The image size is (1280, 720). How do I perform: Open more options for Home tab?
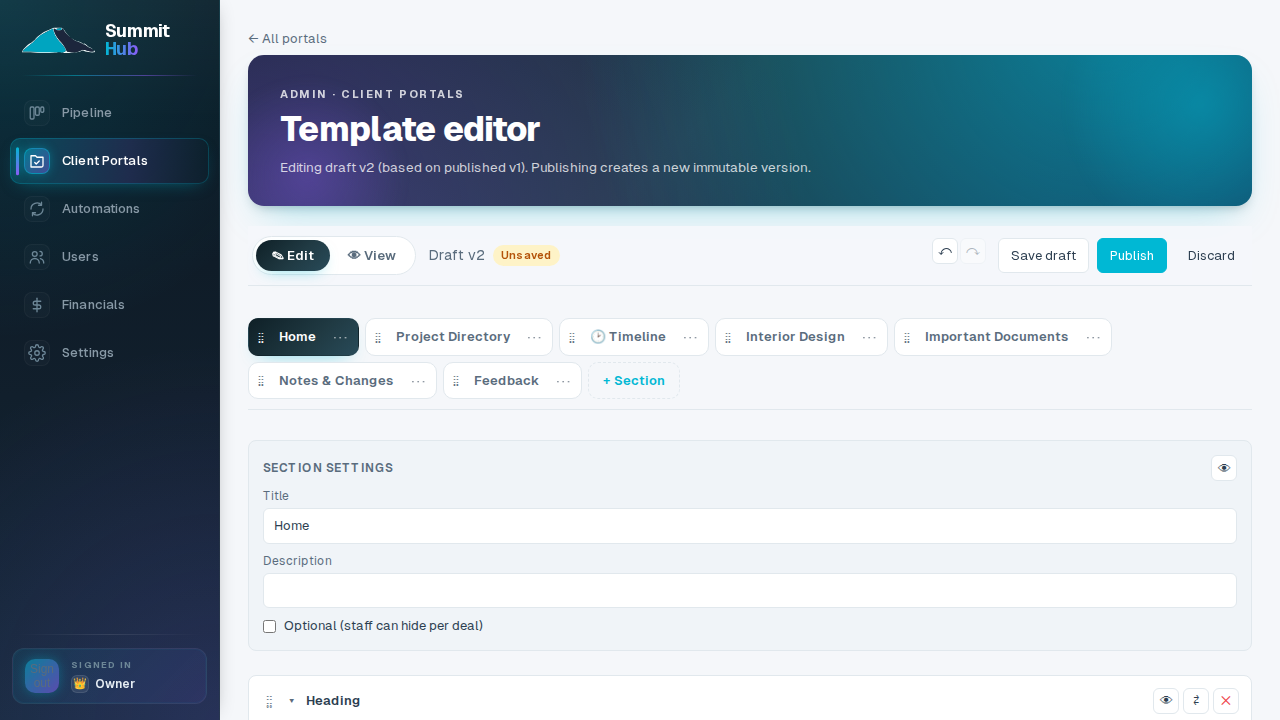(341, 338)
